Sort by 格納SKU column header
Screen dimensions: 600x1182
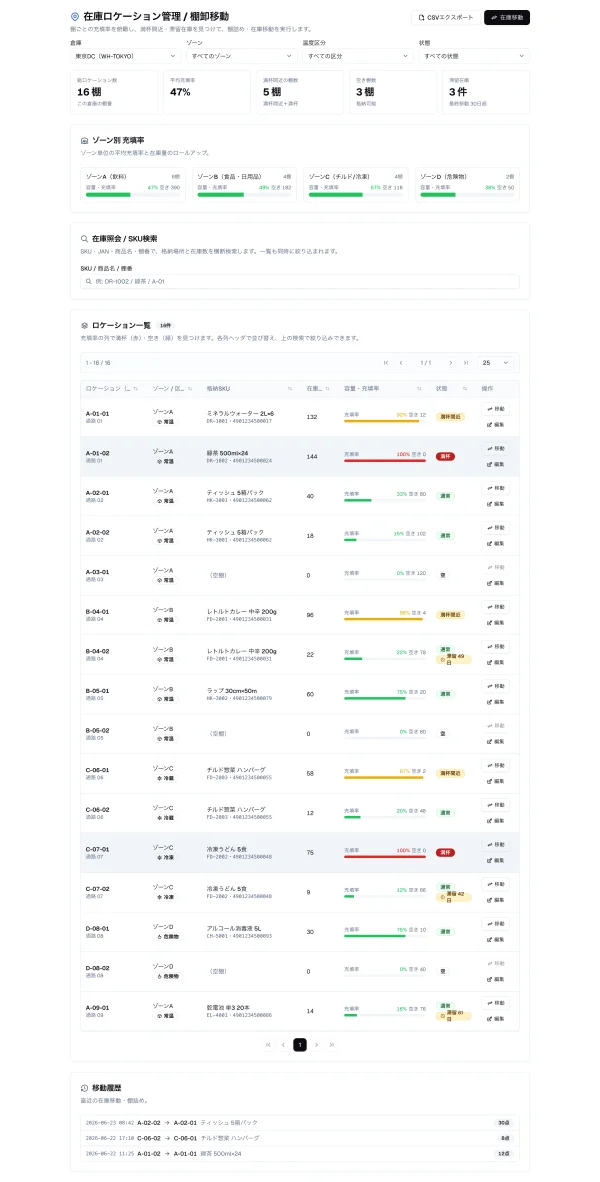click(x=250, y=388)
